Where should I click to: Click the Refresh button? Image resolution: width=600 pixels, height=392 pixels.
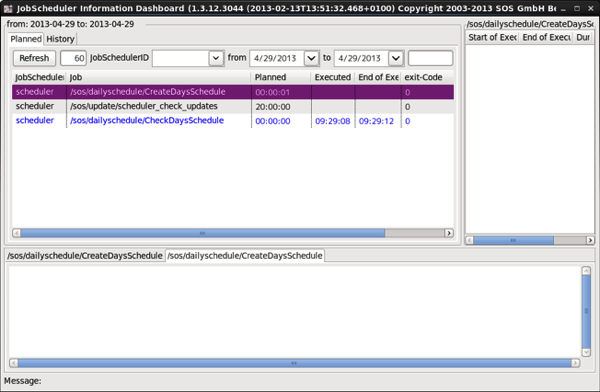(x=34, y=58)
